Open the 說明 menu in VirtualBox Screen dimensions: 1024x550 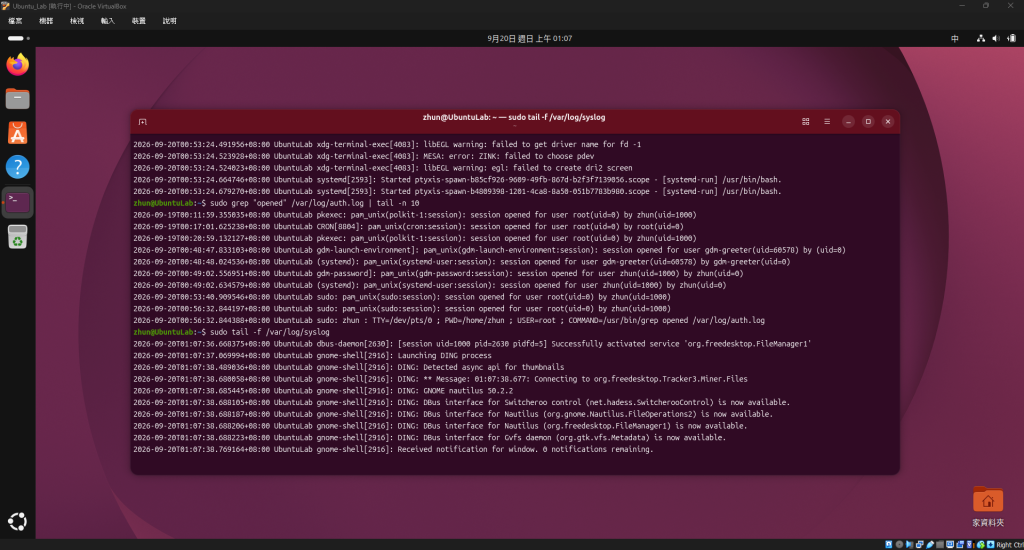[170, 21]
